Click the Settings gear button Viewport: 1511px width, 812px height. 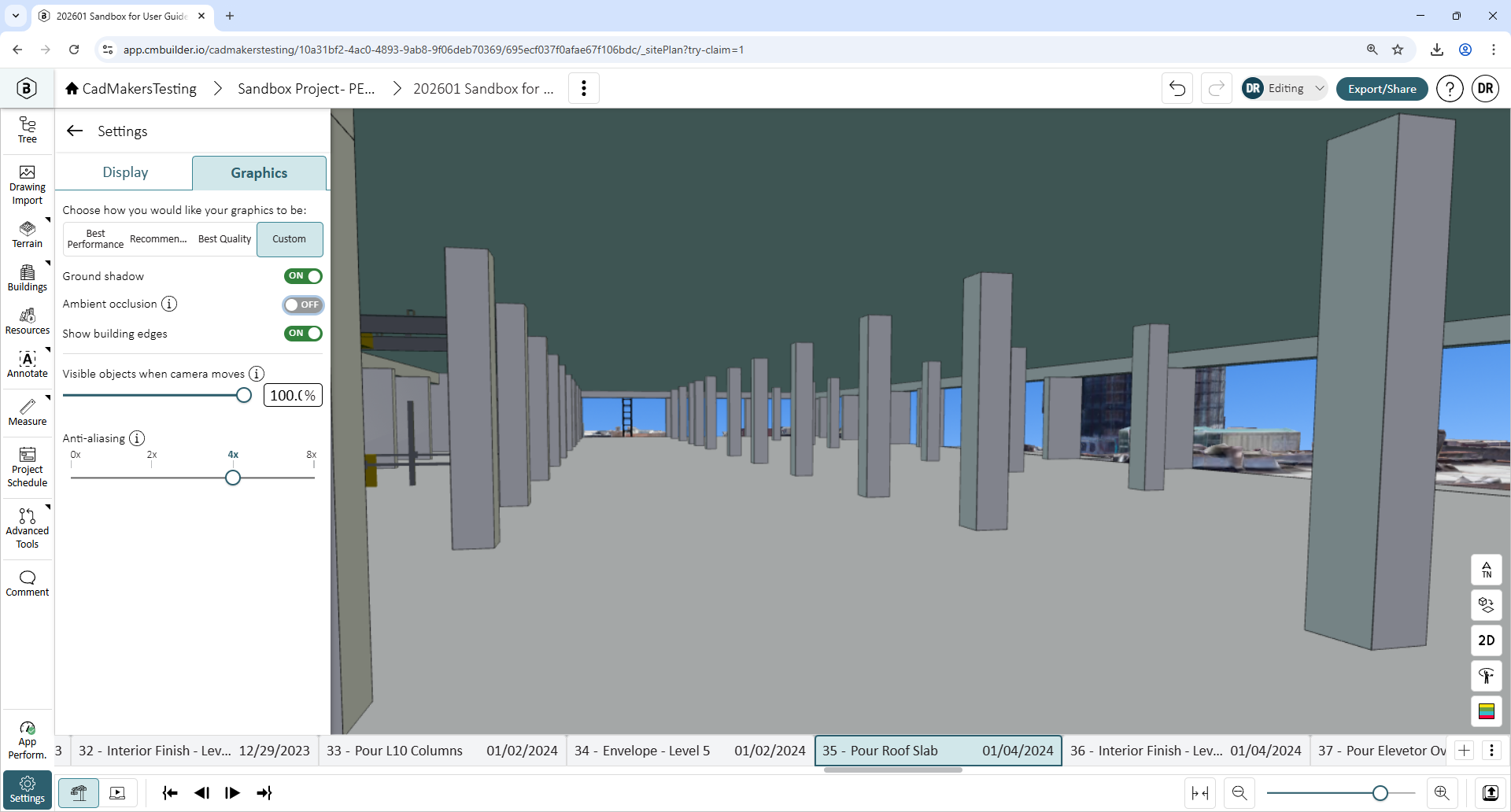pyautogui.click(x=28, y=790)
